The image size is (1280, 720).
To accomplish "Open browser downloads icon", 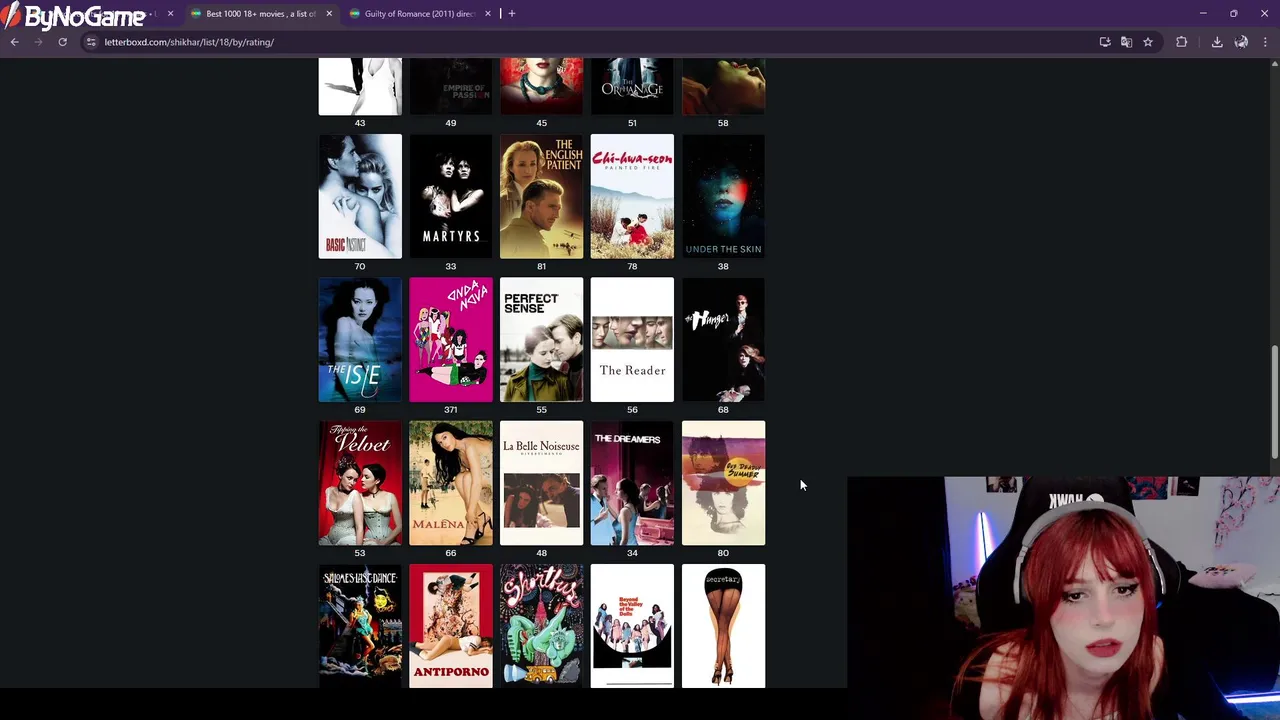I will [x=1217, y=42].
